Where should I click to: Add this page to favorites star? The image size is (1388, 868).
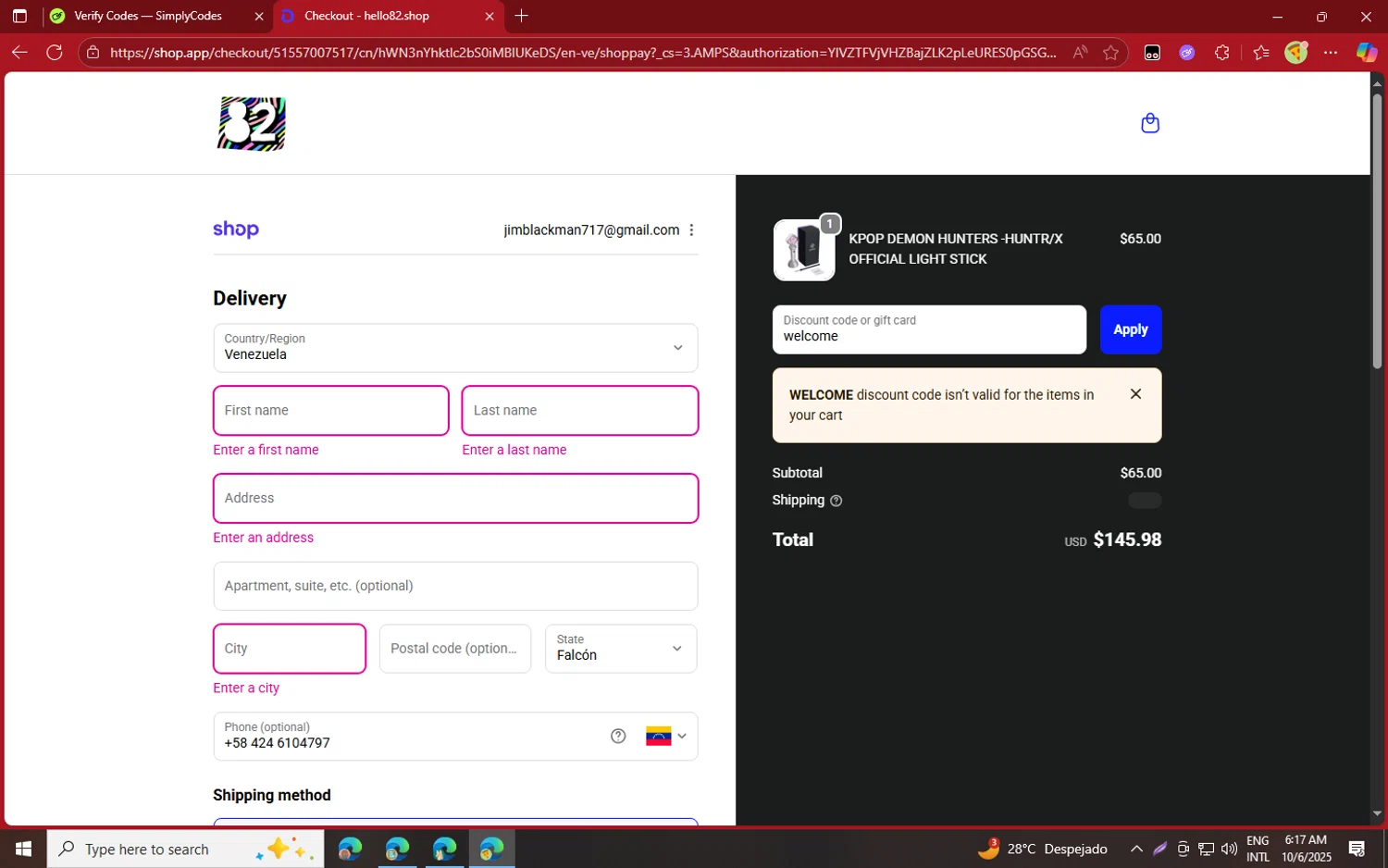pos(1111,53)
